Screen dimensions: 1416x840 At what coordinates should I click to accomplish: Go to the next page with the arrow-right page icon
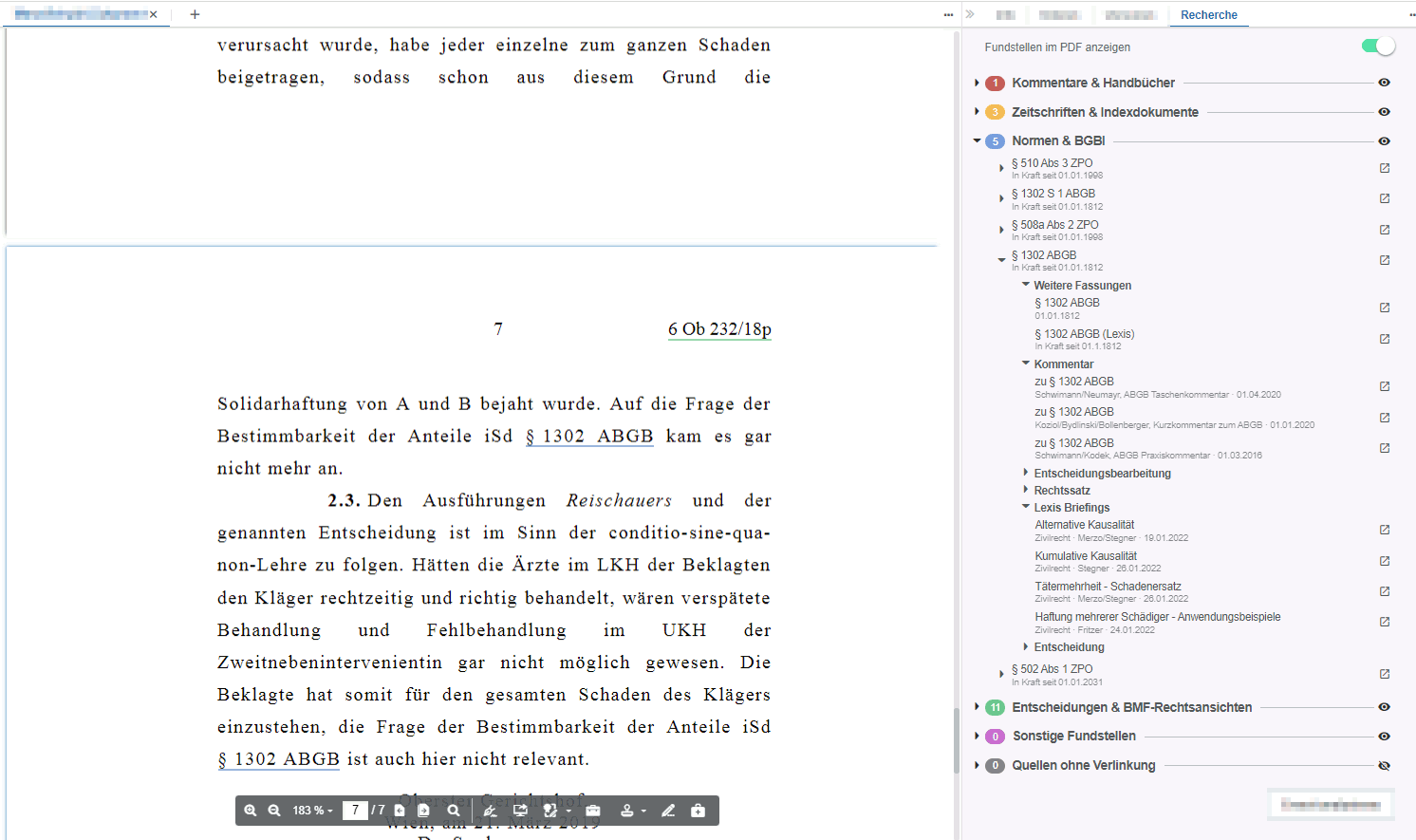point(423,811)
